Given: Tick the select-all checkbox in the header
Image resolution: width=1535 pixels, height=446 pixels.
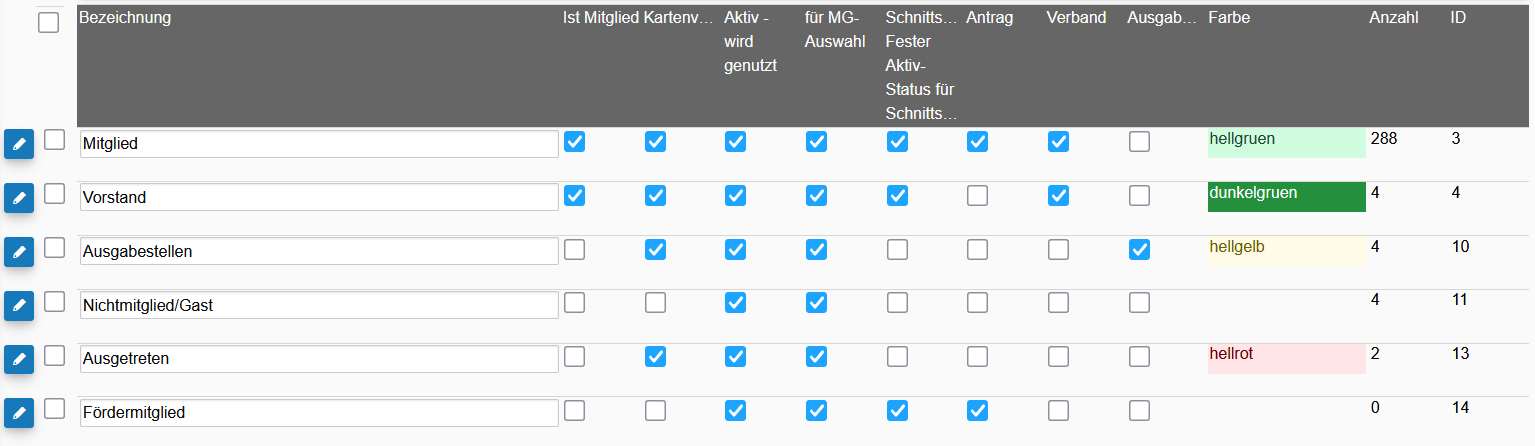Looking at the screenshot, I should 49,23.
